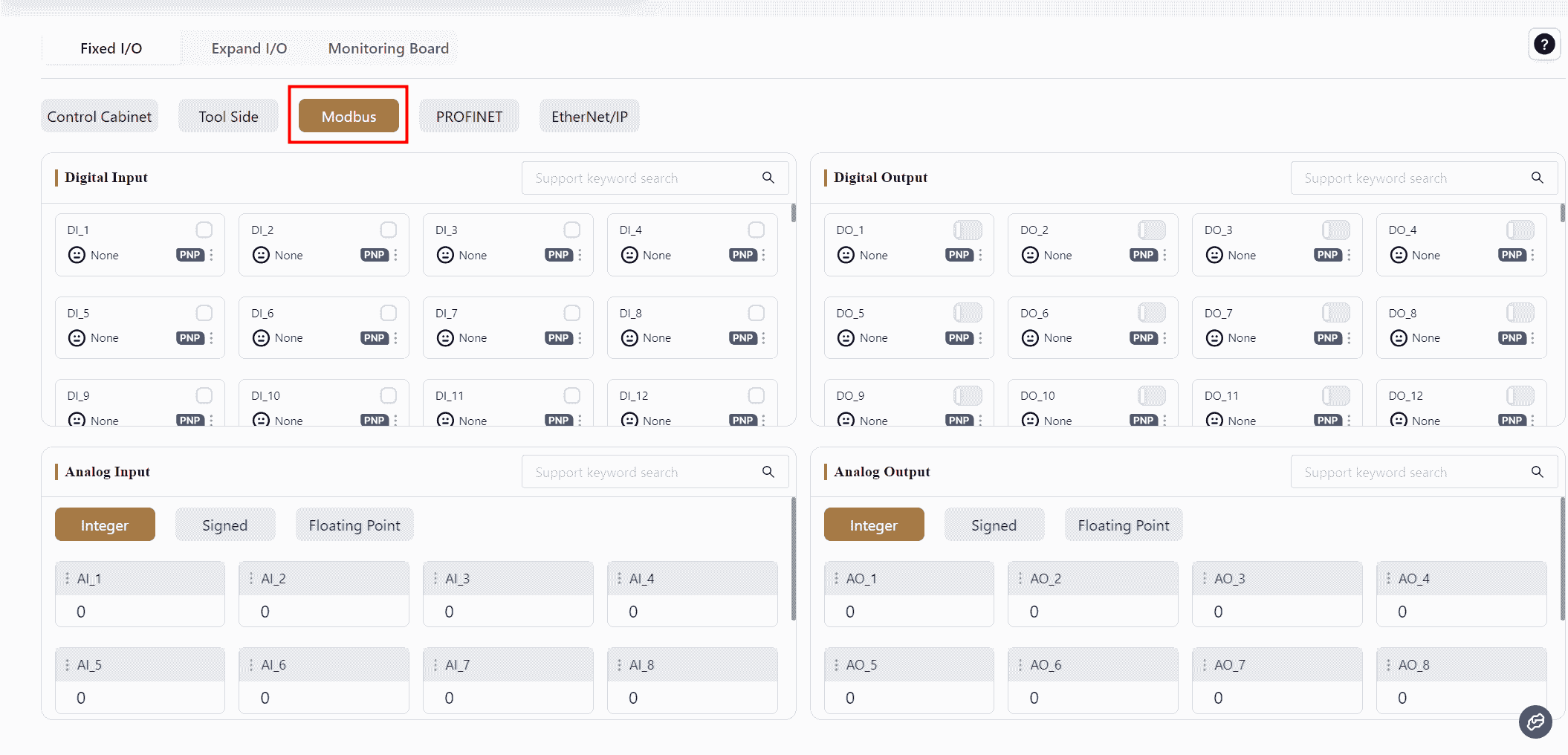The image size is (1568, 755).
Task: Check the DI_3 checkbox
Action: coord(571,230)
